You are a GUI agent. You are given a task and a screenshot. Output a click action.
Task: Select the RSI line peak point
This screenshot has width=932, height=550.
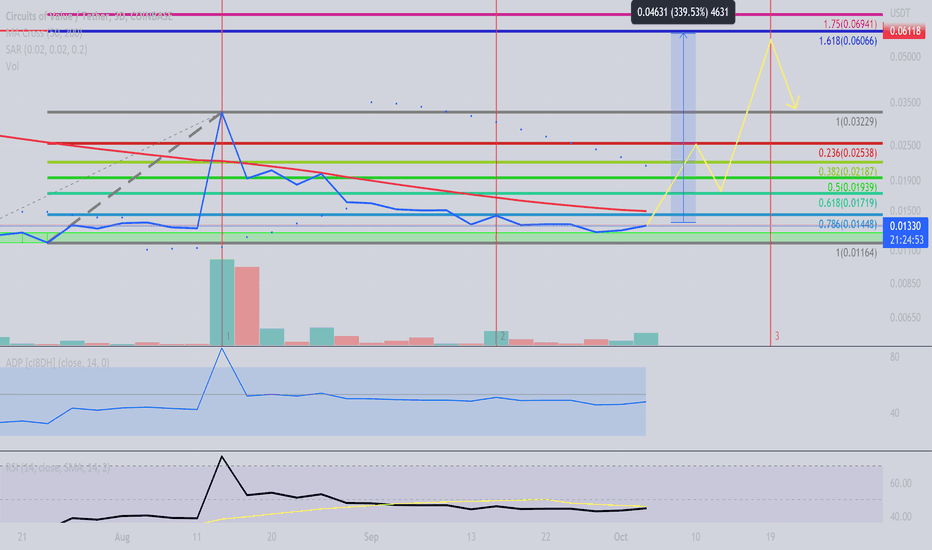(222, 457)
